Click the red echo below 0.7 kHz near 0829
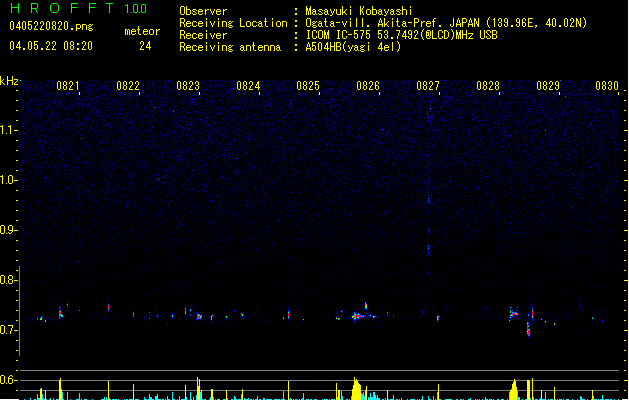 pos(529,330)
